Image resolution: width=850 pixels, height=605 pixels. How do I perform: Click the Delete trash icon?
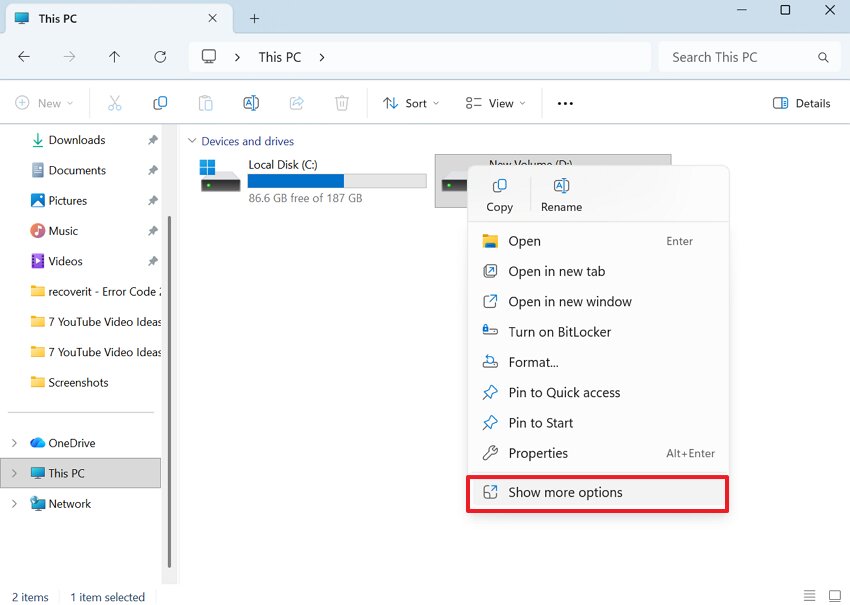point(341,103)
